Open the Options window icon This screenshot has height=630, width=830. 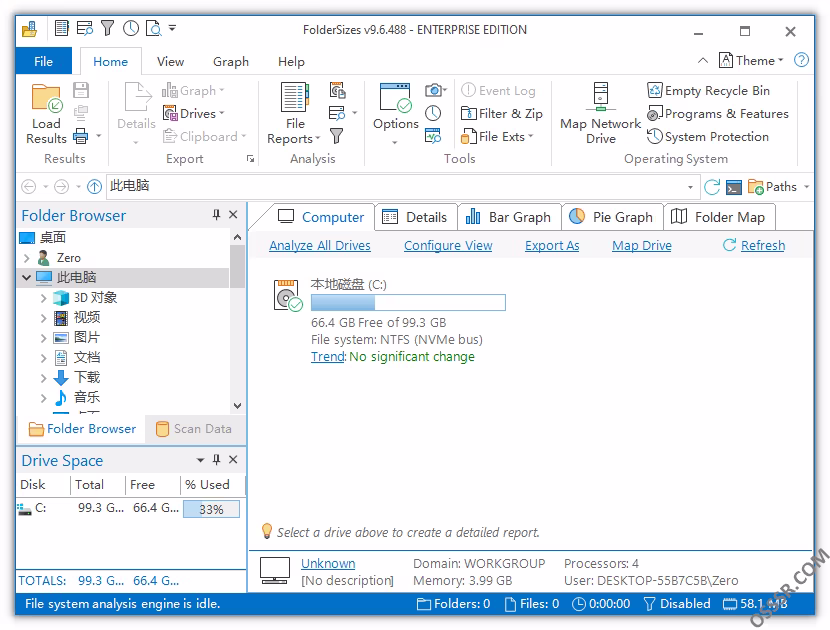click(x=395, y=98)
